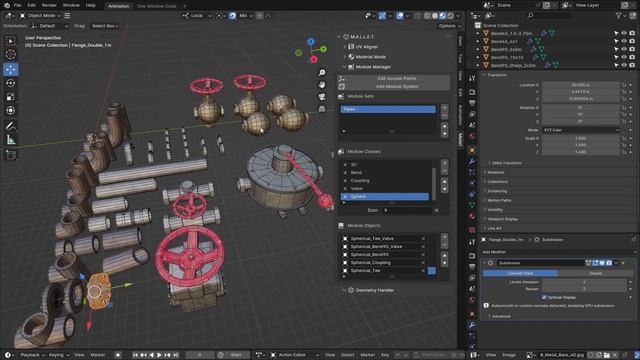Toggle visibility eye for Bend45_1.5-3.75m
This screenshot has width=640, height=360.
pyautogui.click(x=624, y=33)
